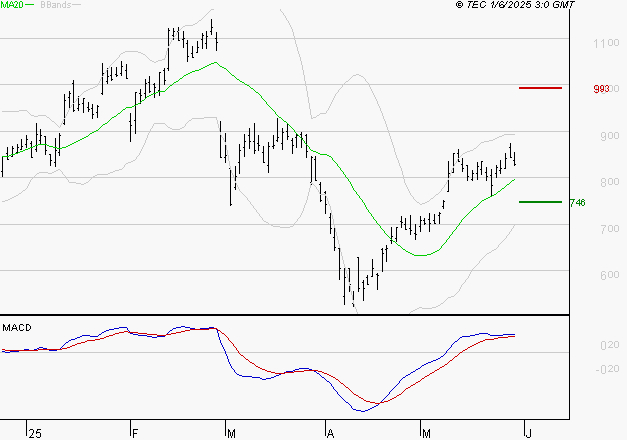The image size is (627, 440).
Task: Click the 1100 price axis label
Action: [606, 43]
